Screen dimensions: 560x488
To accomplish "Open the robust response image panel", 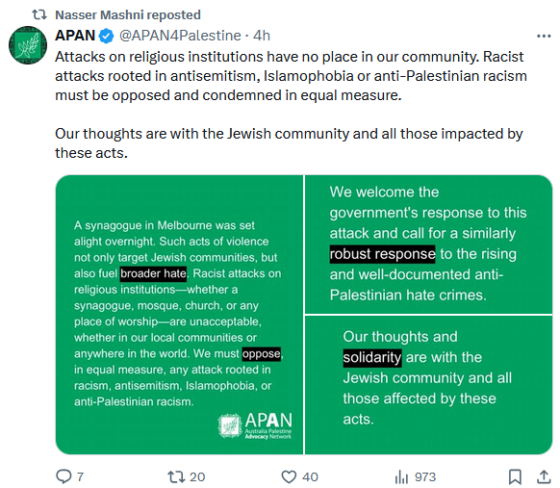I will pyautogui.click(x=429, y=244).
